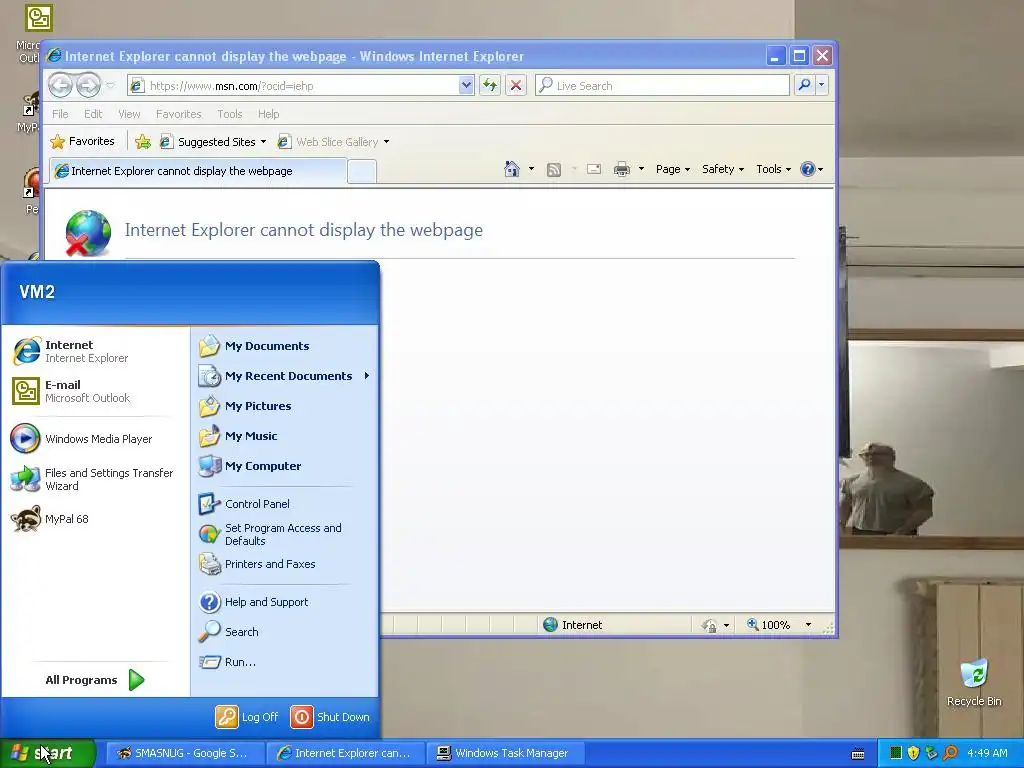Click the Home icon in command bar
The height and width of the screenshot is (768, 1024).
click(x=511, y=169)
